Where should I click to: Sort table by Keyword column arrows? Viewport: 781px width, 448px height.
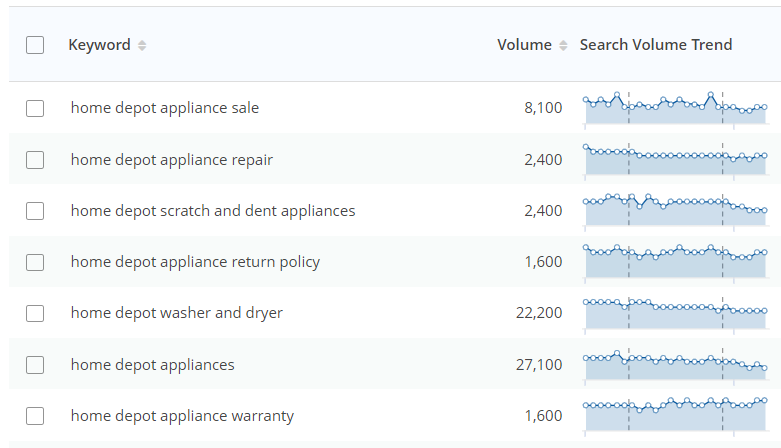tap(142, 45)
